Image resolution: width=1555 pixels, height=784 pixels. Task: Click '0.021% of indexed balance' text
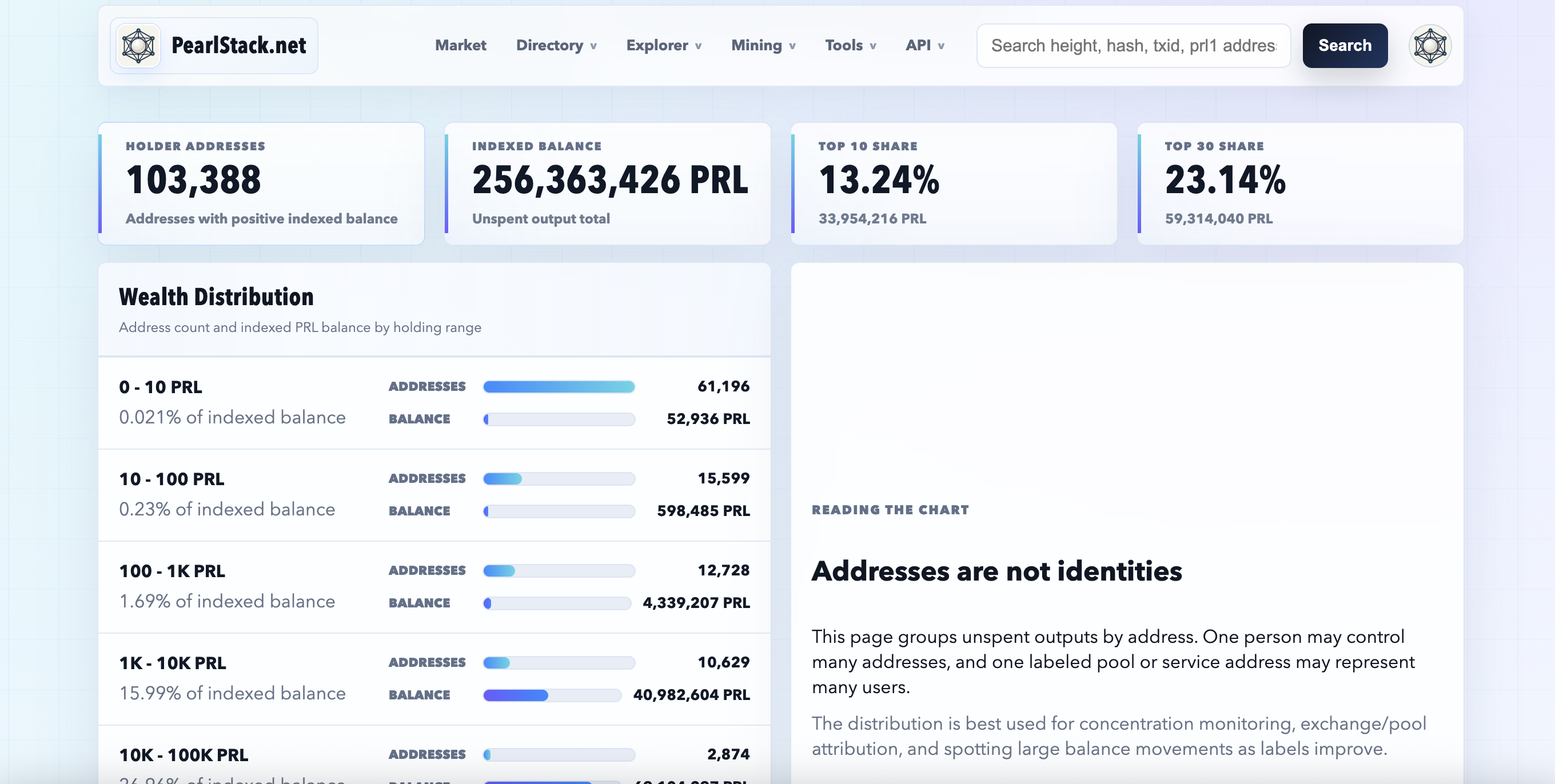point(233,417)
